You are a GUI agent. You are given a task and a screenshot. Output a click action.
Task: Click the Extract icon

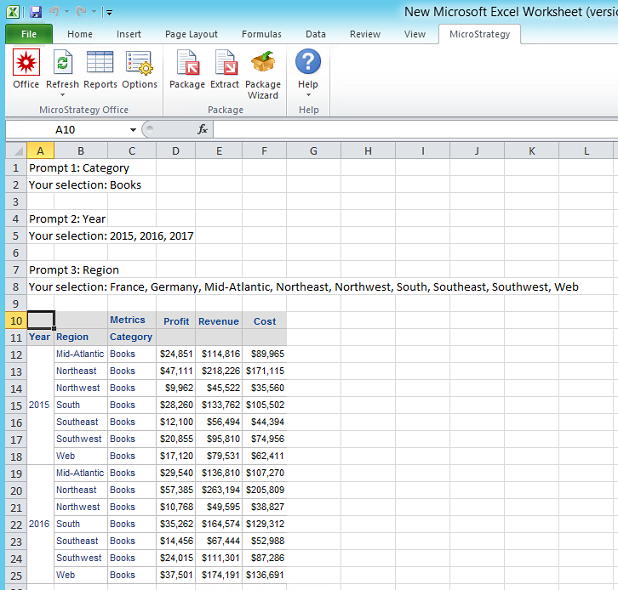click(225, 62)
